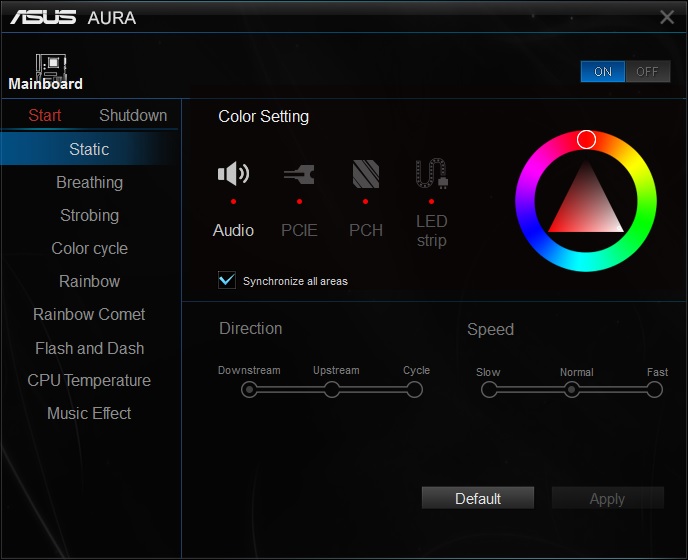688x560 pixels.
Task: Switch to the Start tab
Action: click(x=45, y=115)
